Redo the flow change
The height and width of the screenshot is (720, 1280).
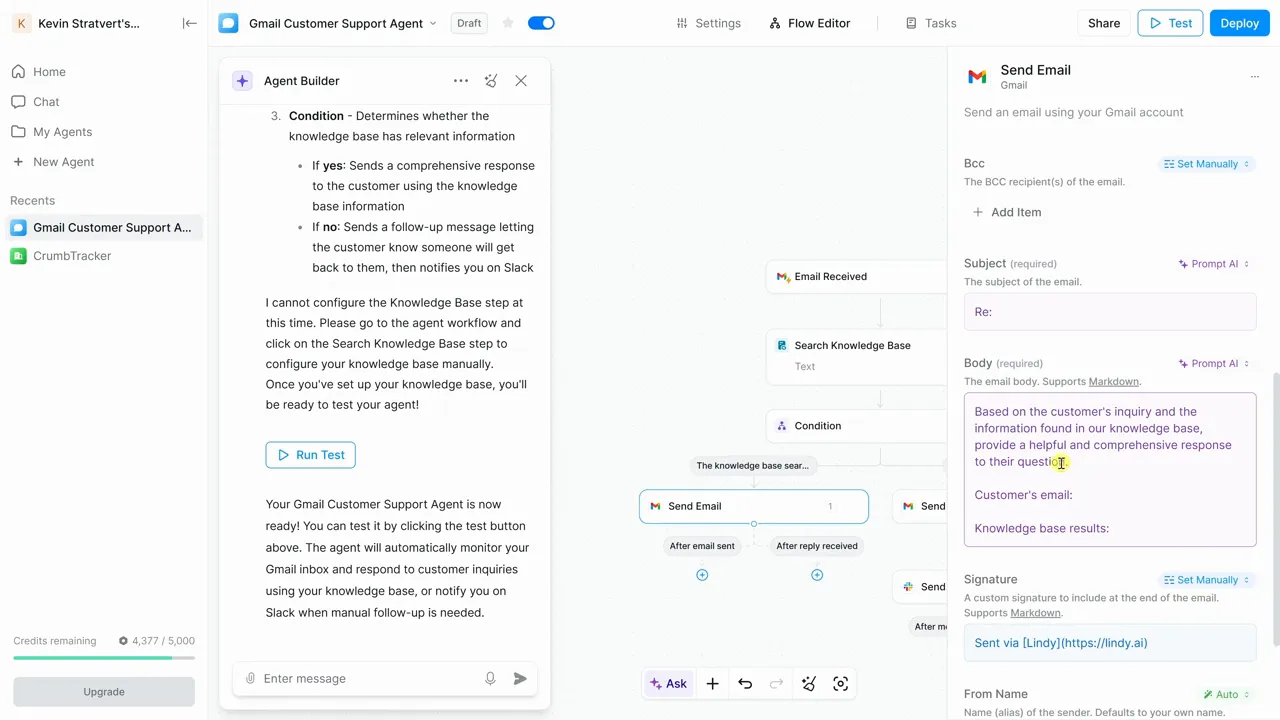(776, 684)
